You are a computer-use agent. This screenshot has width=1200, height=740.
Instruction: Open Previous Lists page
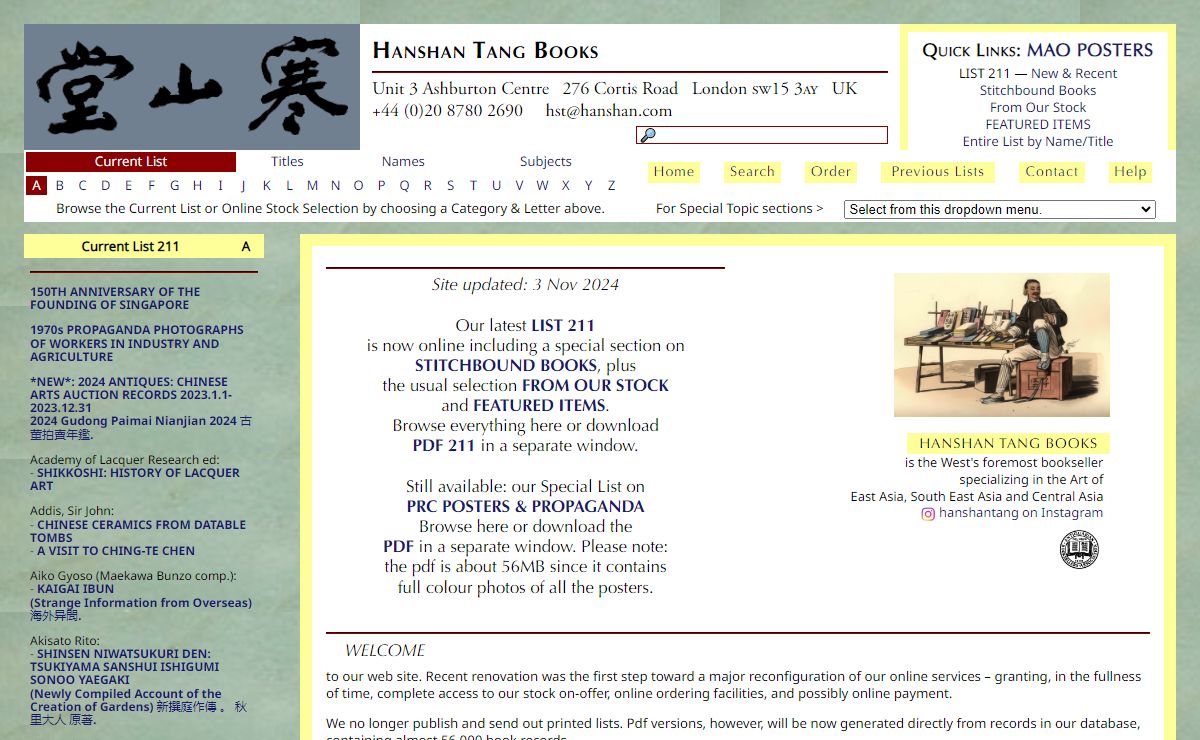pos(938,172)
